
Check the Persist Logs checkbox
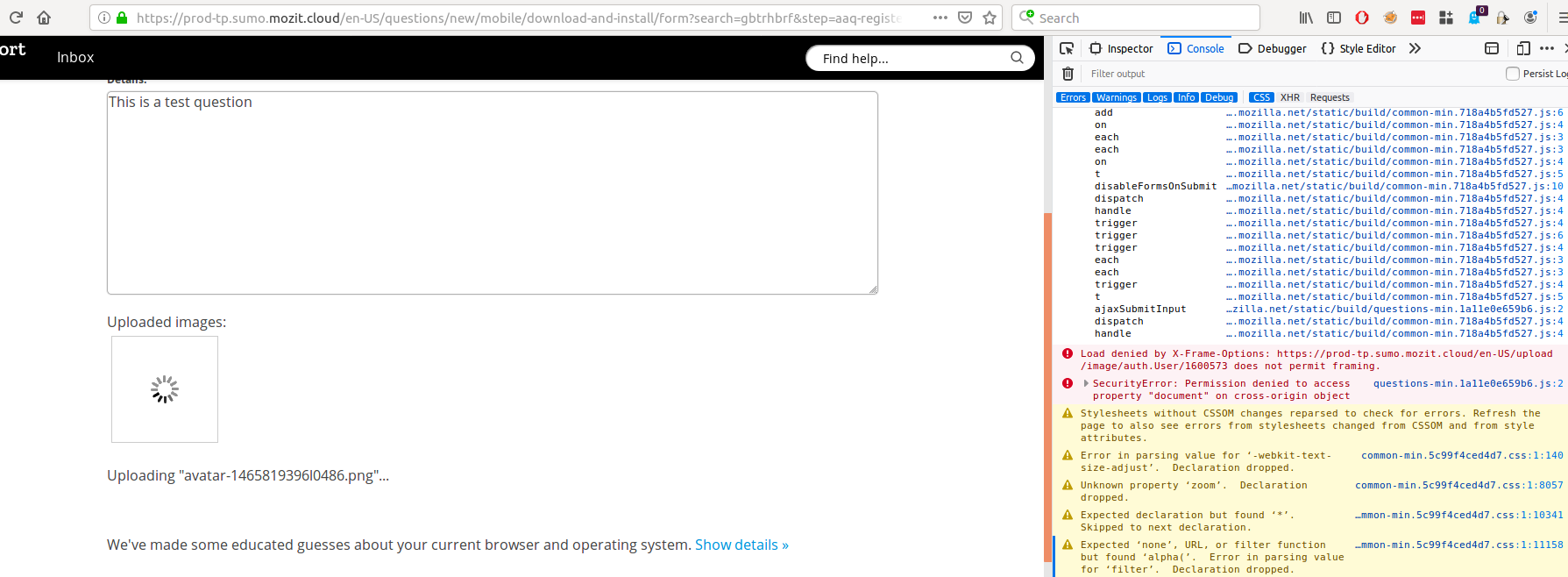[1512, 74]
